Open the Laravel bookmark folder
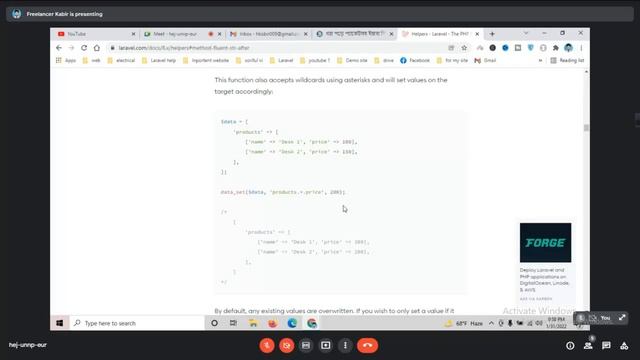The image size is (640, 360). coord(281,60)
